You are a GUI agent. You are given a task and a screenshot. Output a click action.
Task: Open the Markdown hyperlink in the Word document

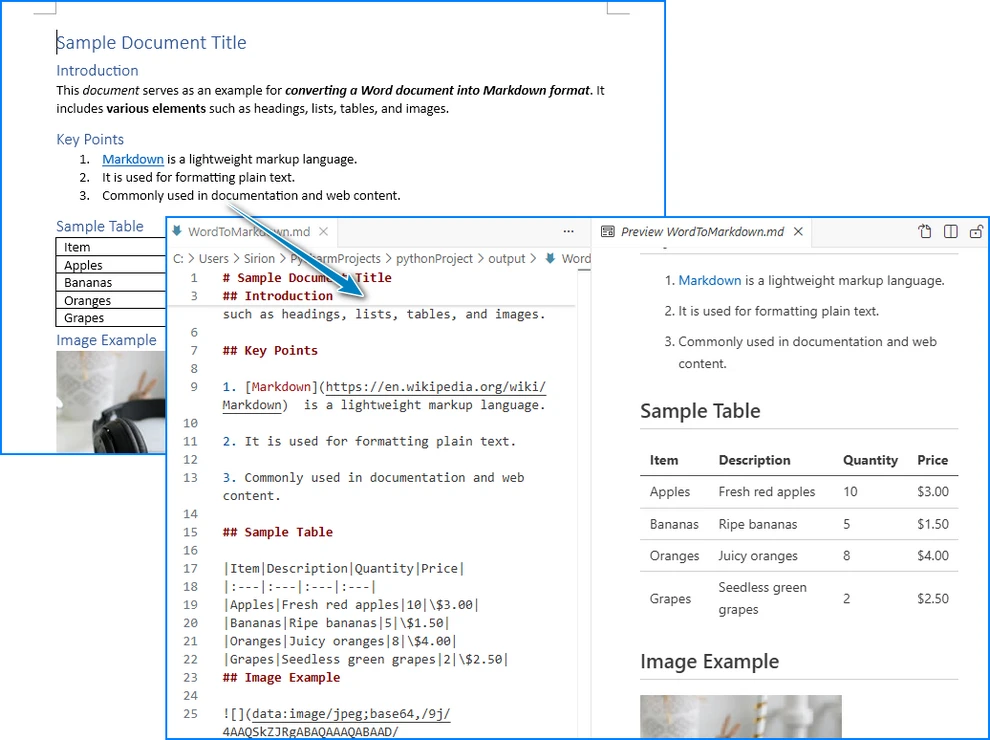tap(132, 158)
